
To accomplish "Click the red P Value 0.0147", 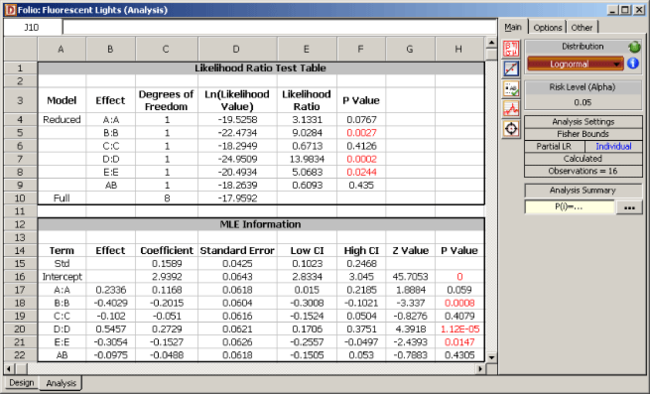I will click(459, 342).
